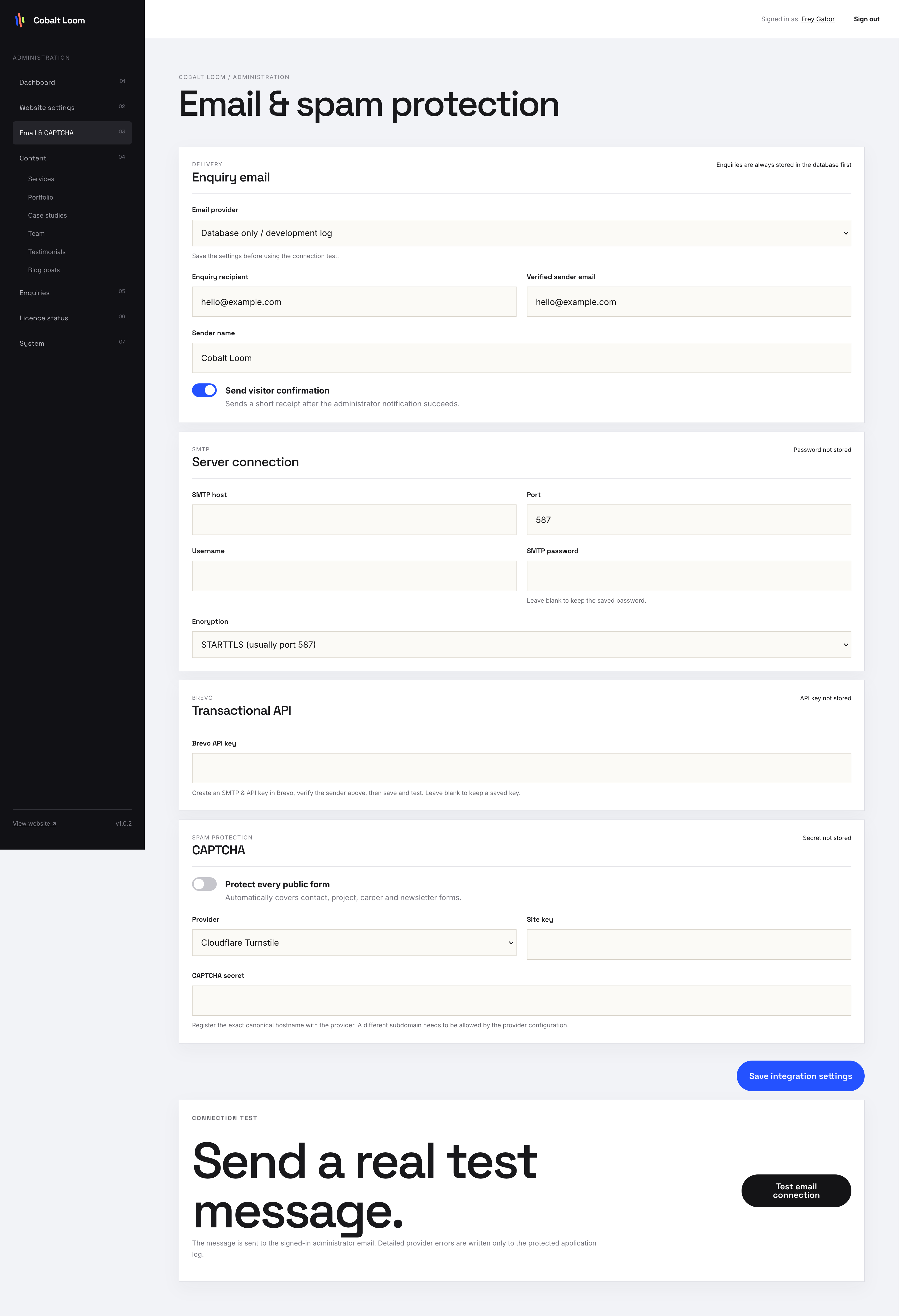Screen dimensions: 899x1316
Task: Open Case studies under Content
Action: pos(48,215)
